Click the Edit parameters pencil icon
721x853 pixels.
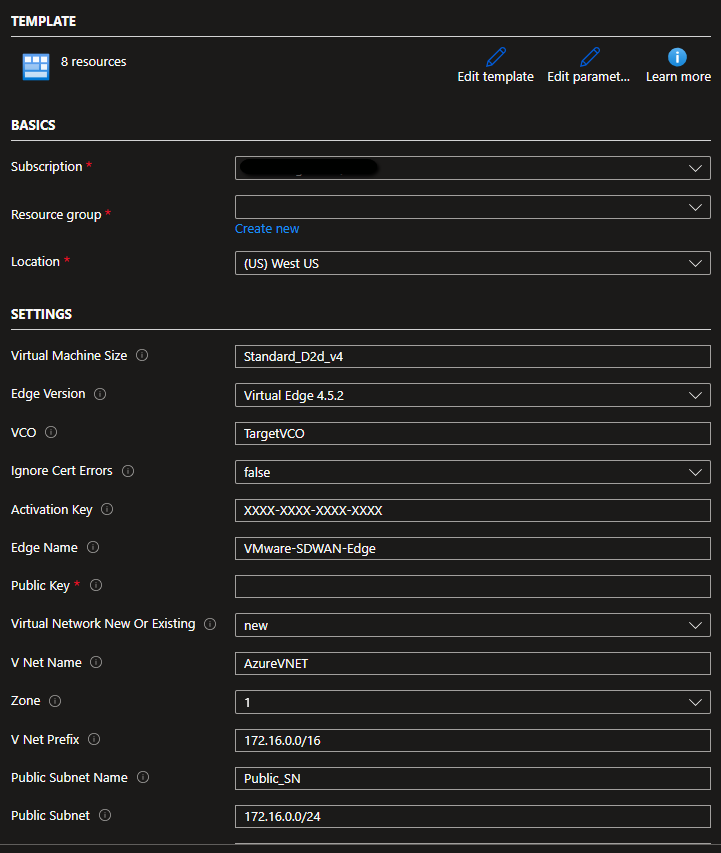tap(589, 57)
